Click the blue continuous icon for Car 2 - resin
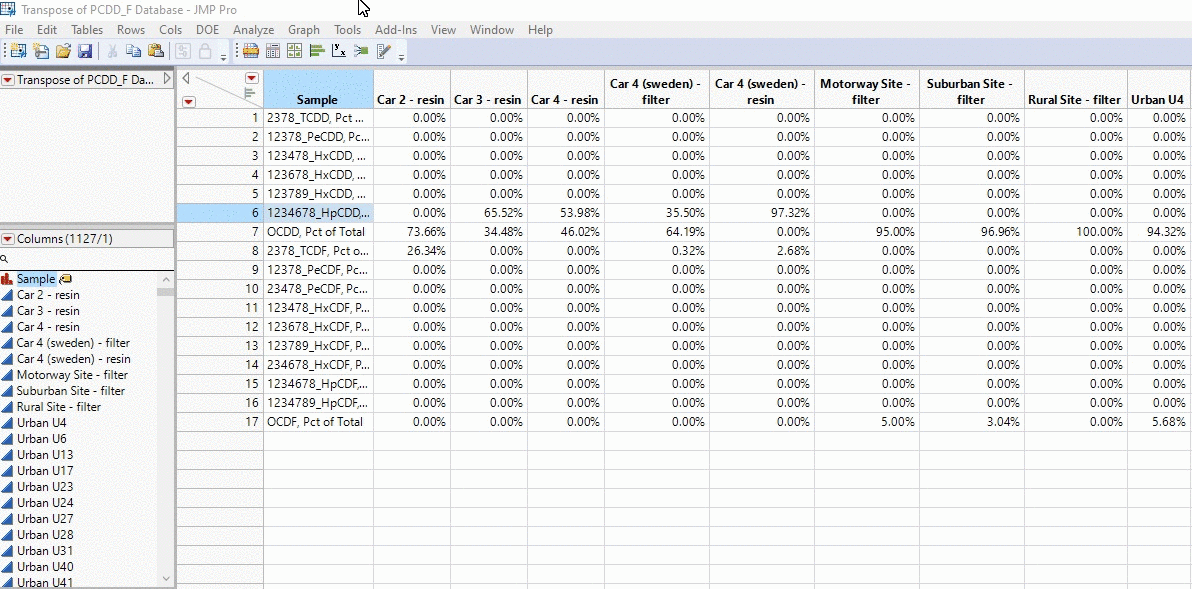Screen dimensions: 1192x589 [x=8, y=295]
